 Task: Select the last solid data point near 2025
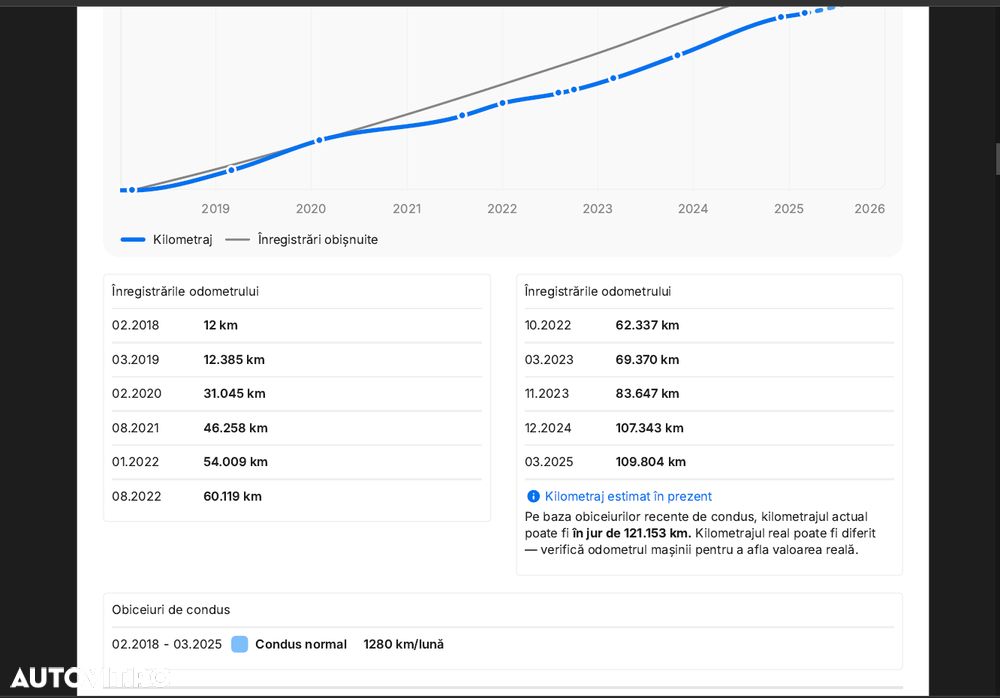781,17
